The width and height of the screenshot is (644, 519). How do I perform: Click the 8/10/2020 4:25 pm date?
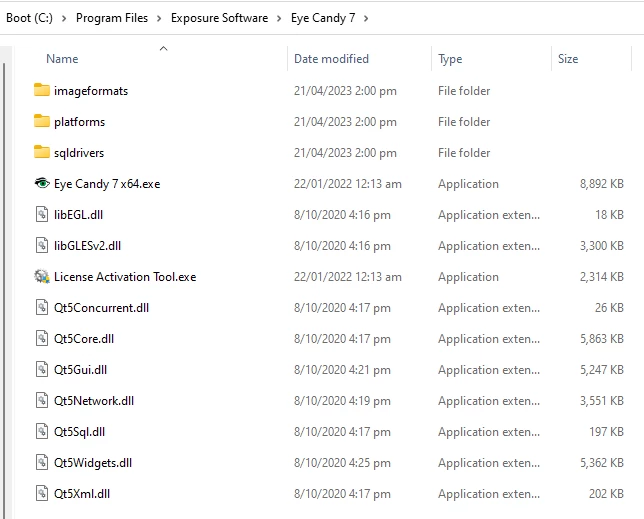(342, 463)
